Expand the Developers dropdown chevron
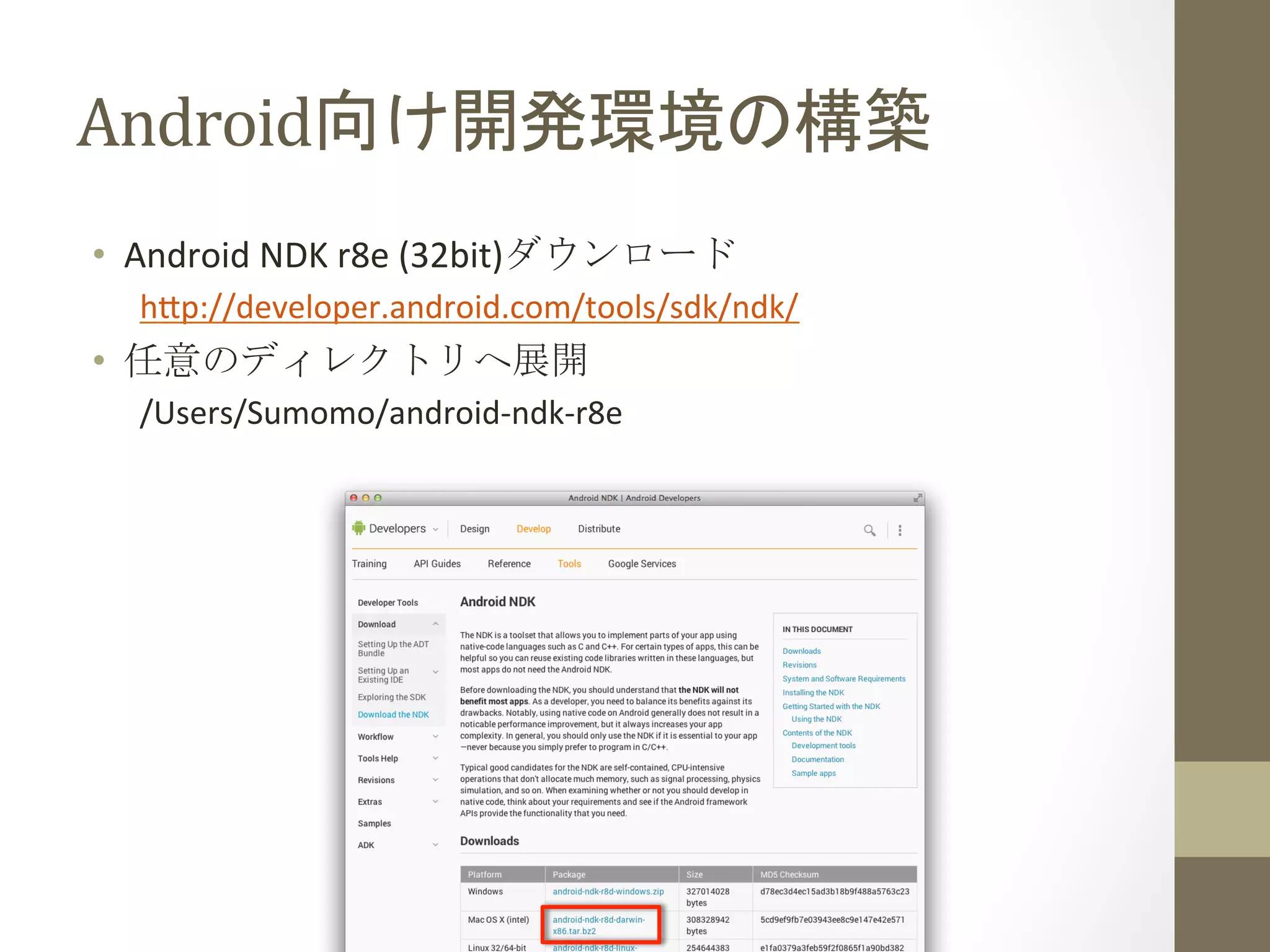This screenshot has height=952, width=1270. 435,530
